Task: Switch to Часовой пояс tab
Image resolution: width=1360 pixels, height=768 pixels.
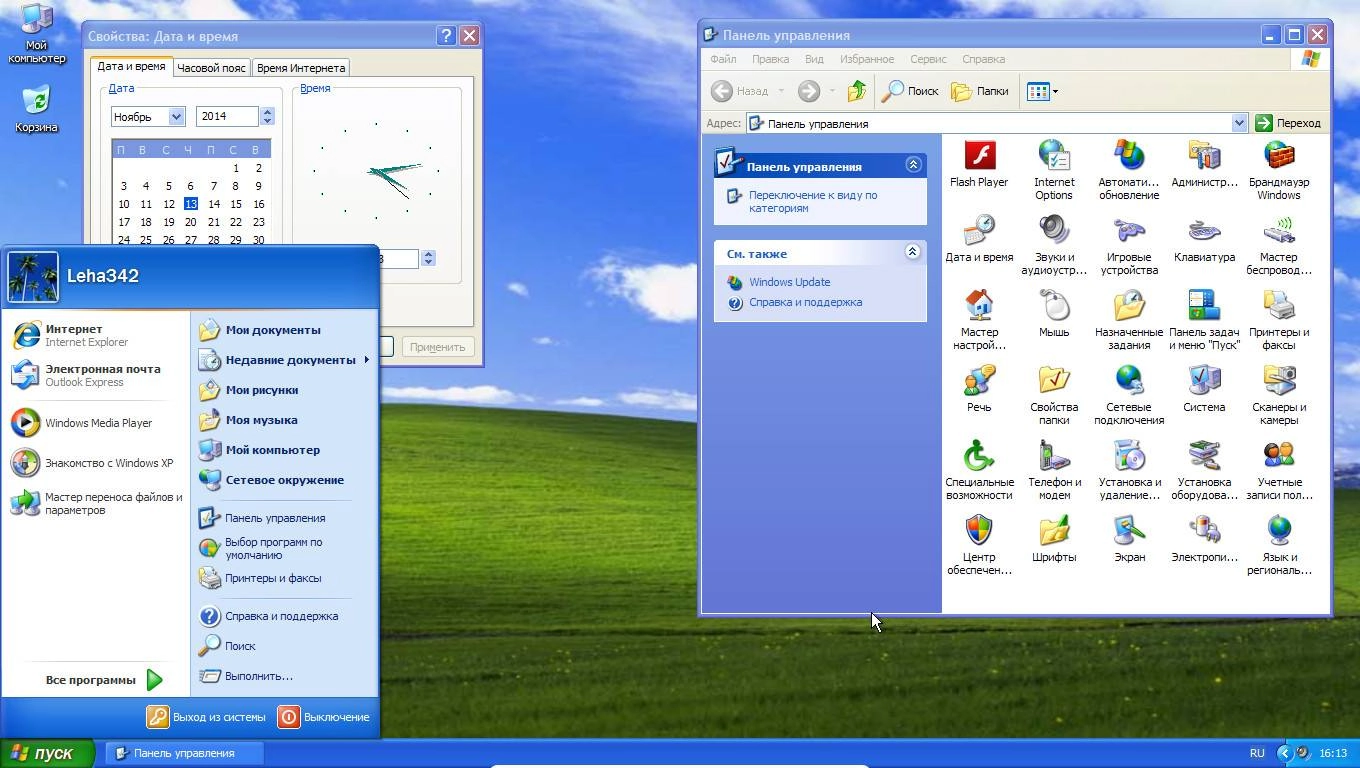Action: (x=211, y=68)
